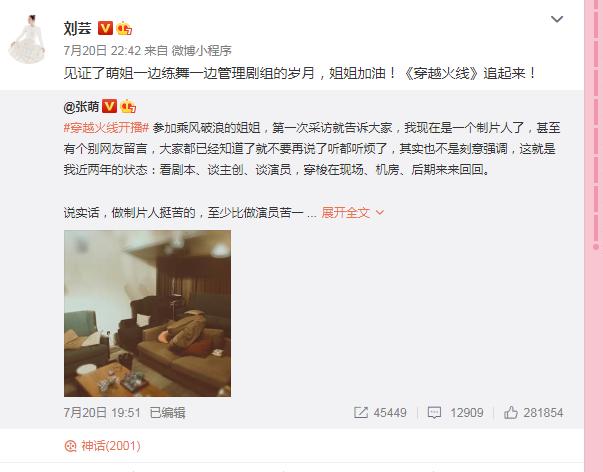This screenshot has width=603, height=472.
Task: Open the living room photo thumbnail
Action: point(147,313)
